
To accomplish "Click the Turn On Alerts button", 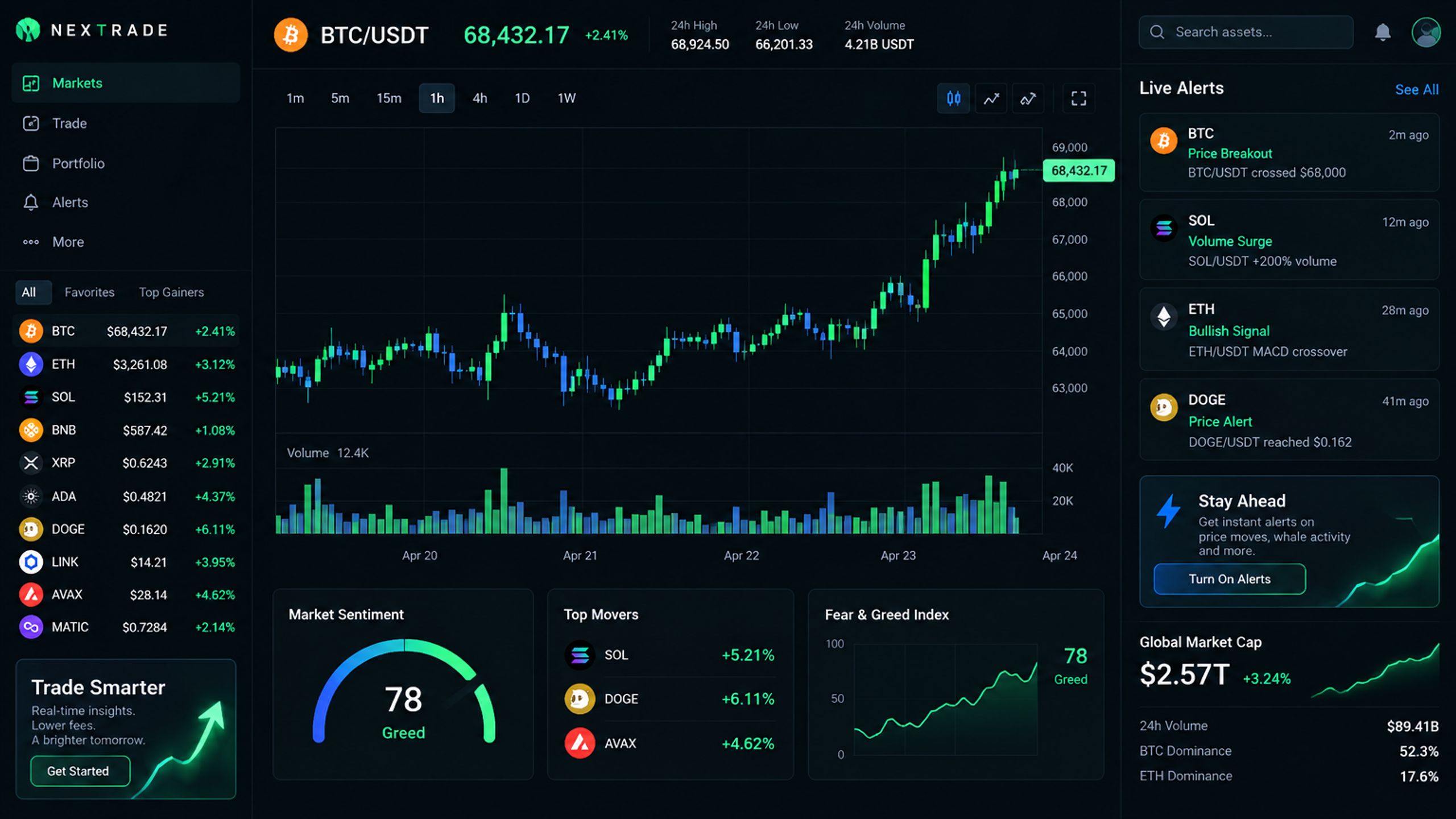I will pyautogui.click(x=1230, y=579).
